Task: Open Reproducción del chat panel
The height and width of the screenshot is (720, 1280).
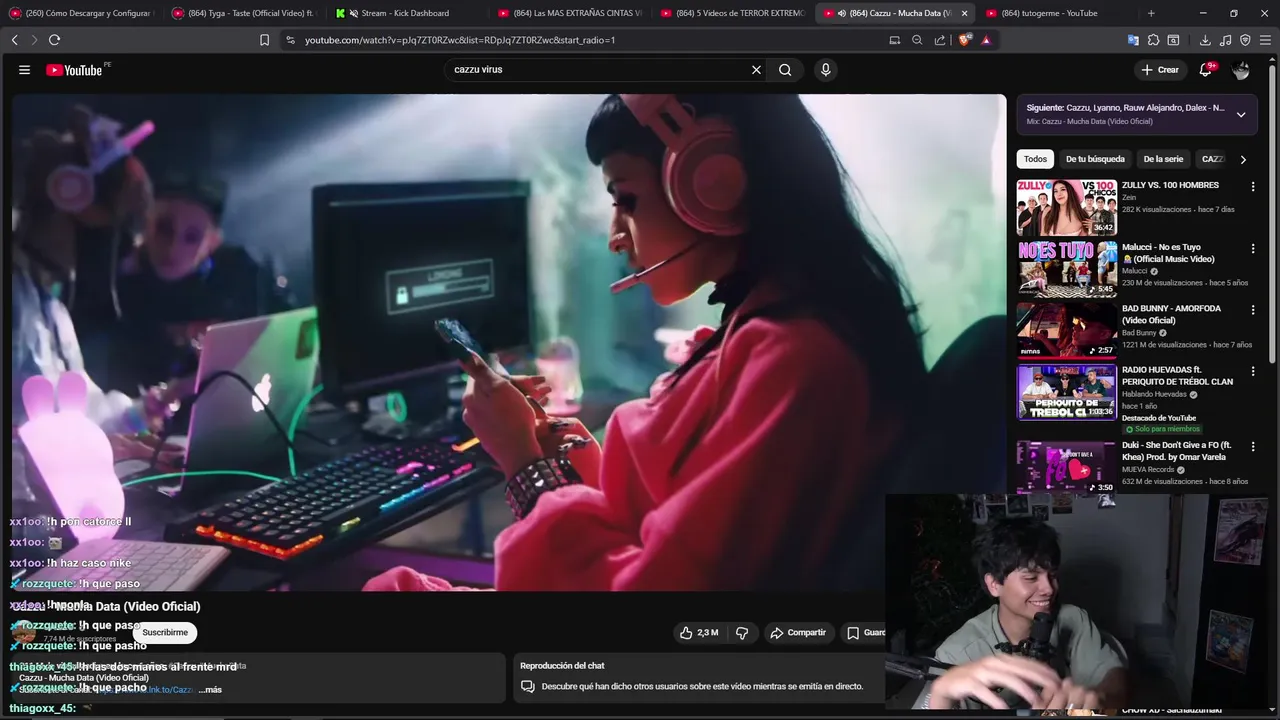Action: [x=701, y=678]
